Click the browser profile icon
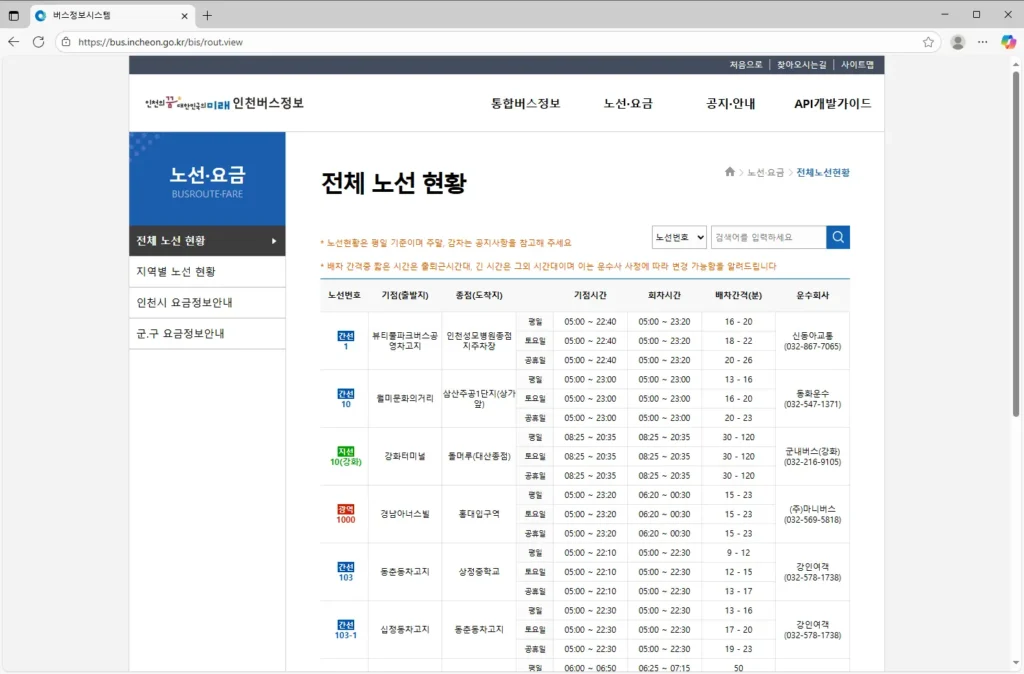Image resolution: width=1024 pixels, height=674 pixels. click(x=957, y=43)
